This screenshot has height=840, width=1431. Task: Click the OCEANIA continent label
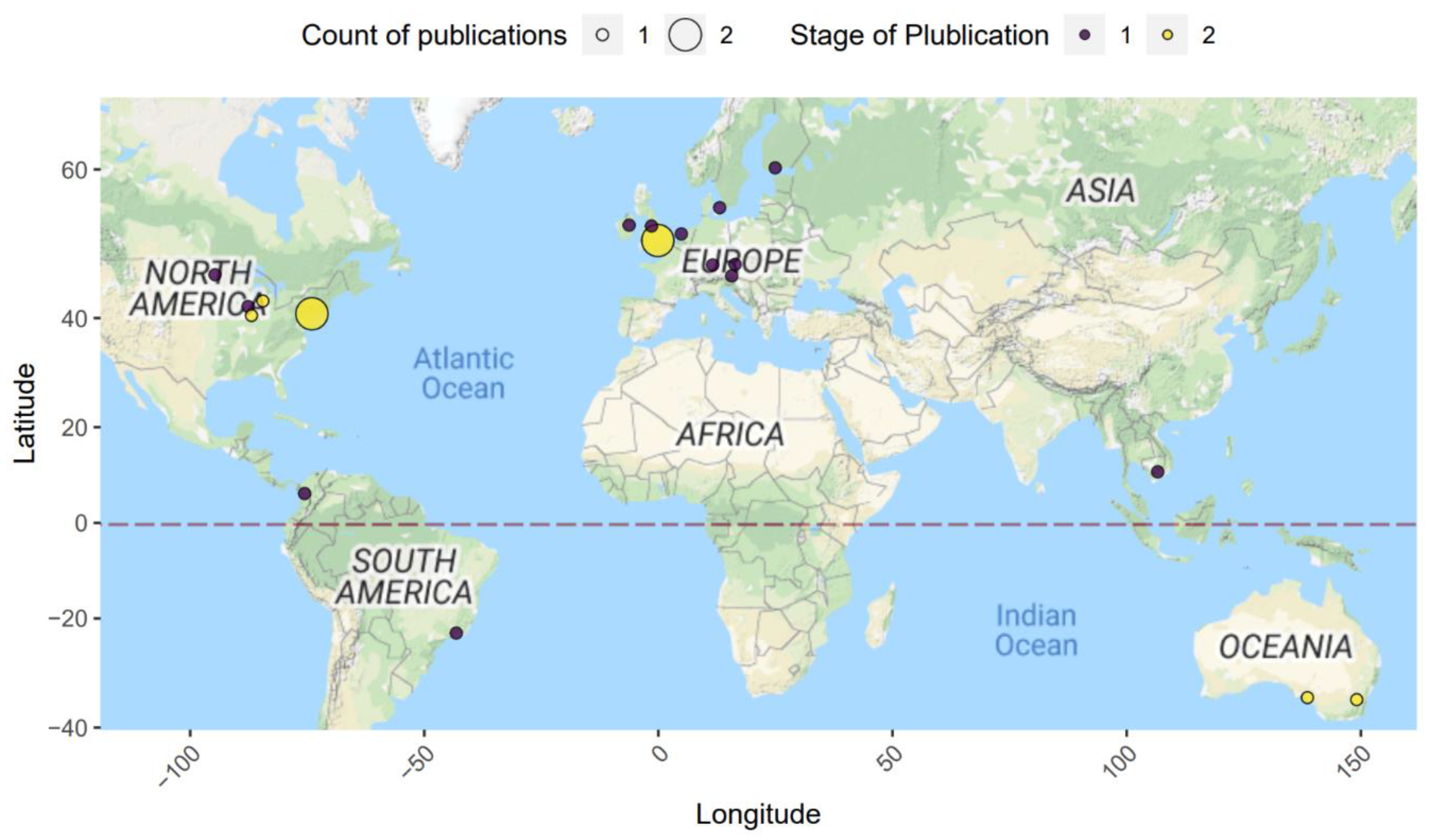[1285, 647]
